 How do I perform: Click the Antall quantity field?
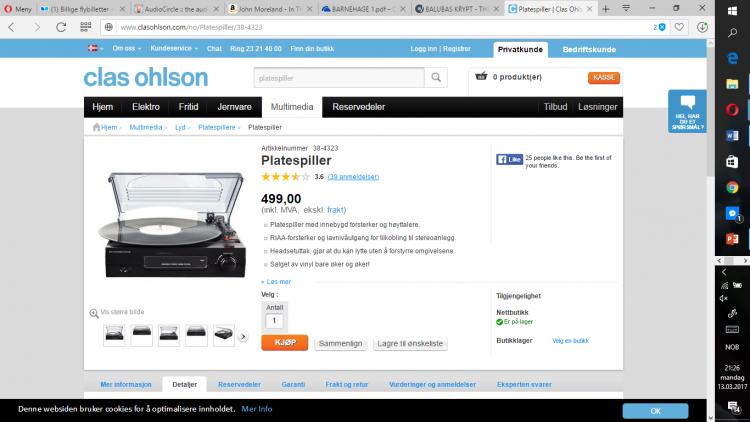[x=274, y=321]
